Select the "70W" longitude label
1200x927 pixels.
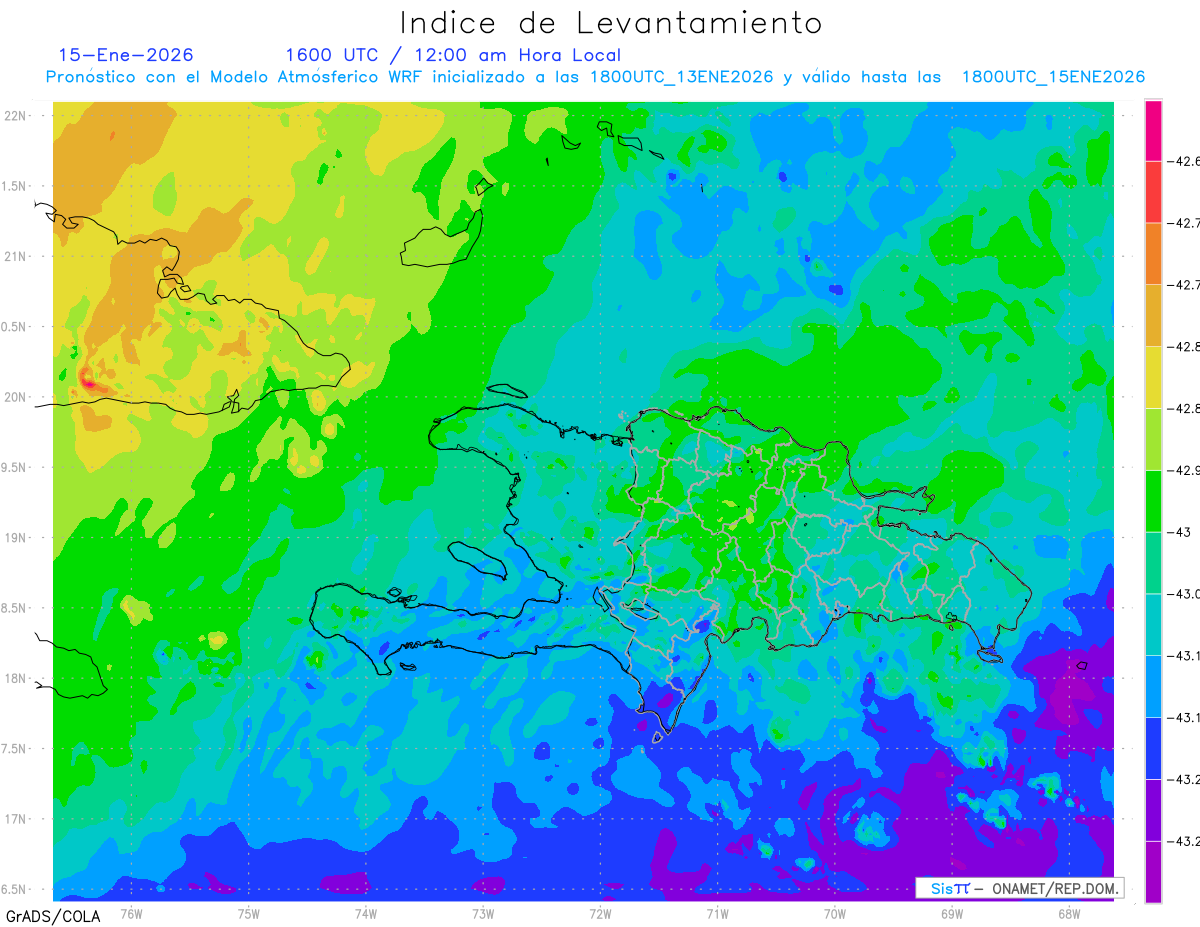834,914
